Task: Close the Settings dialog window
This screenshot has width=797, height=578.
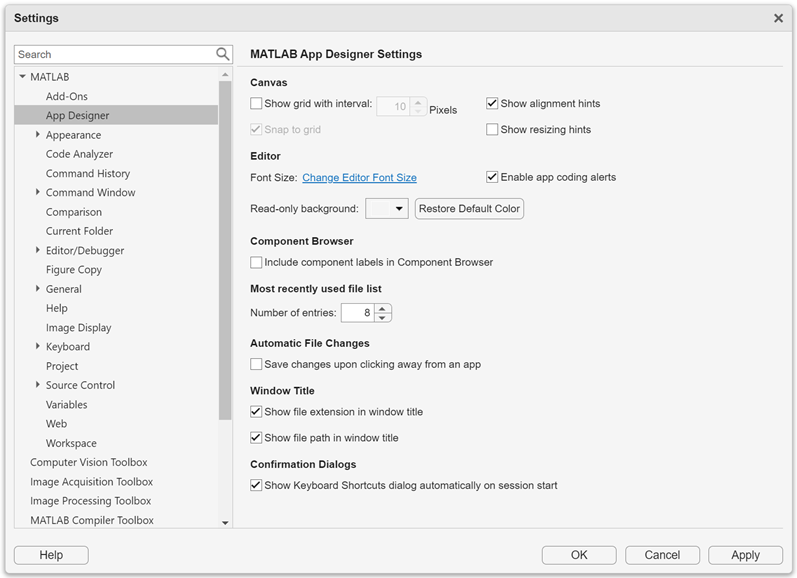Action: (778, 18)
